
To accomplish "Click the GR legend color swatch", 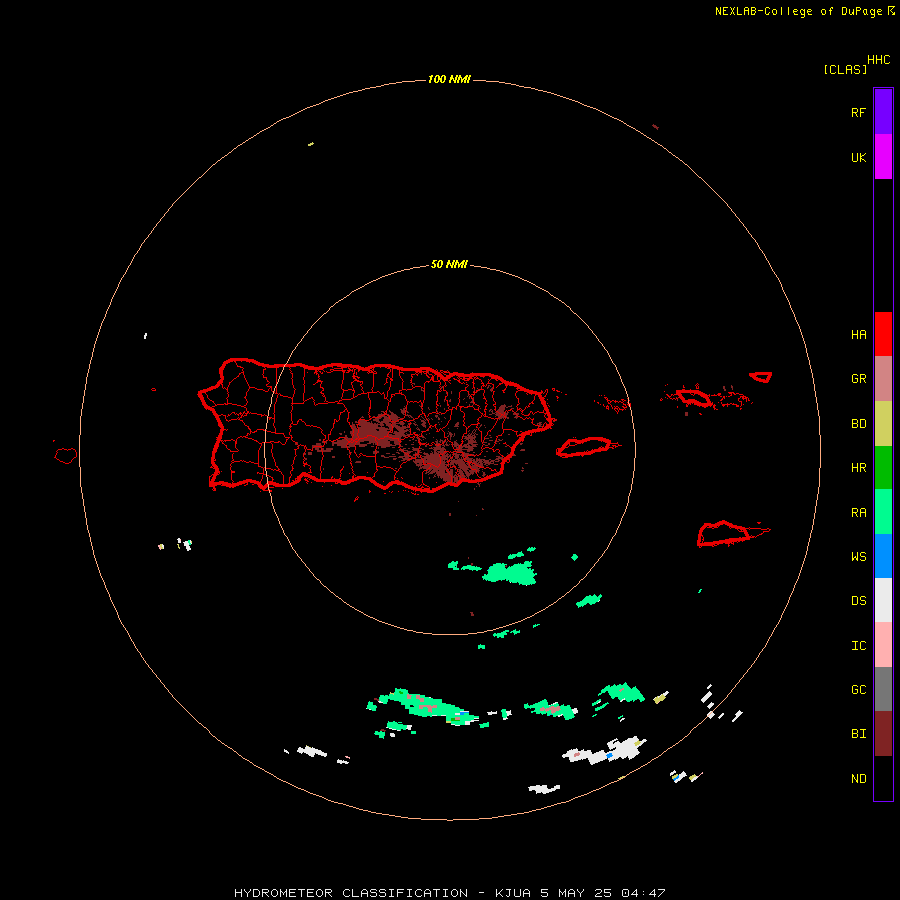I will click(883, 379).
